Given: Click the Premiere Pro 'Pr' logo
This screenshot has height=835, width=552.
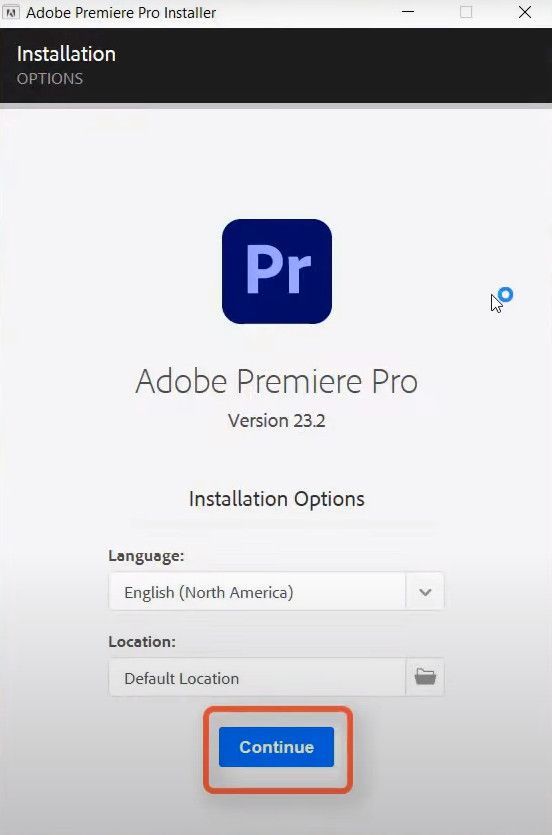Looking at the screenshot, I should 277,271.
